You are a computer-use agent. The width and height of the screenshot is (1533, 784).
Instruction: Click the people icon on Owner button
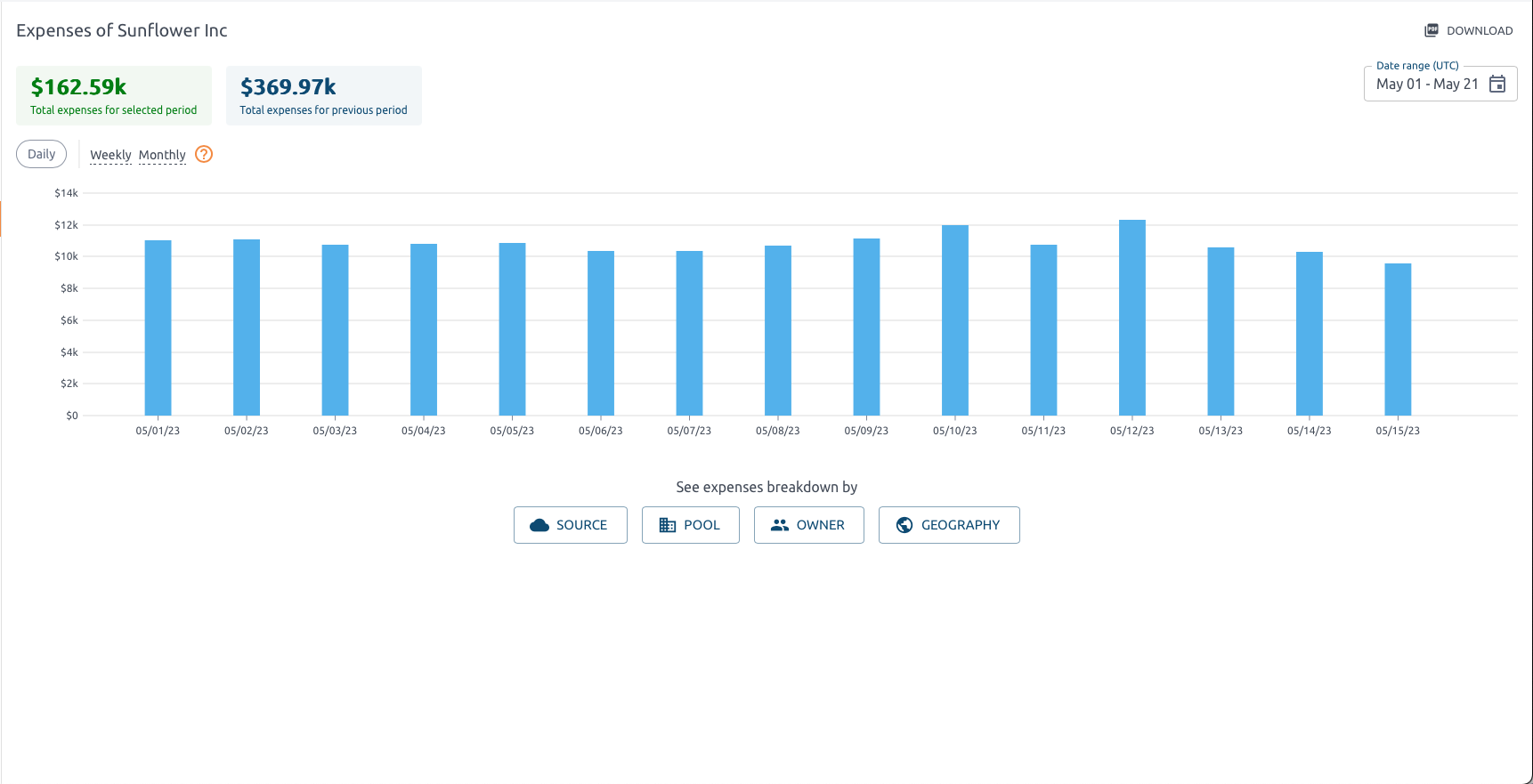(780, 525)
